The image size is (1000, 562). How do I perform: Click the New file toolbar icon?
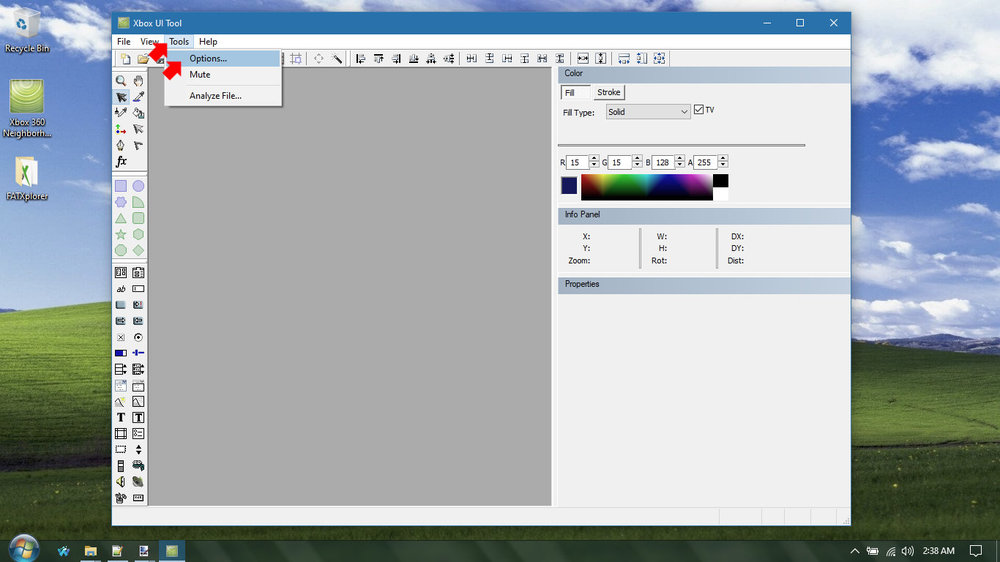coord(126,59)
